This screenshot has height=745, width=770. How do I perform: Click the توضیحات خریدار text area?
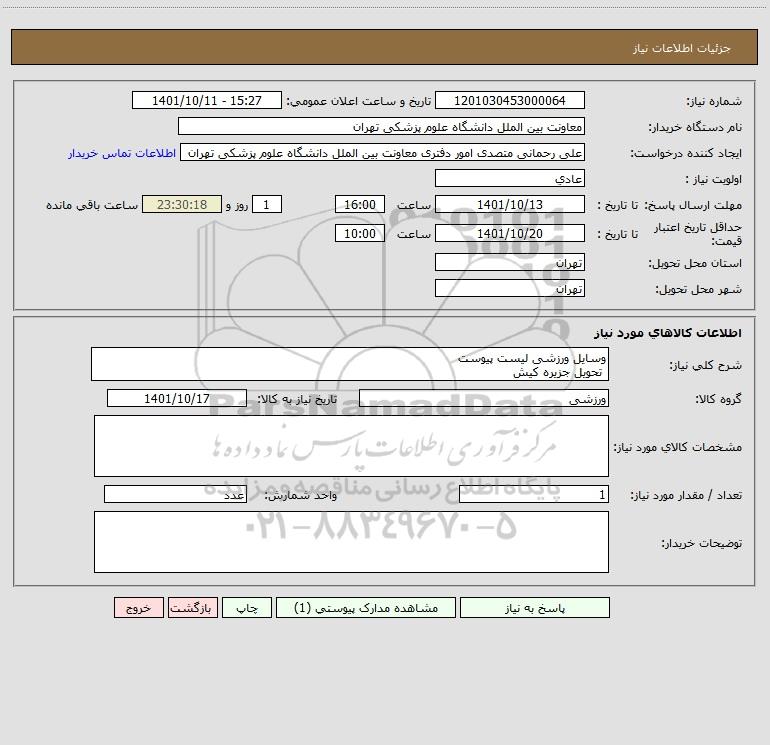[x=351, y=542]
